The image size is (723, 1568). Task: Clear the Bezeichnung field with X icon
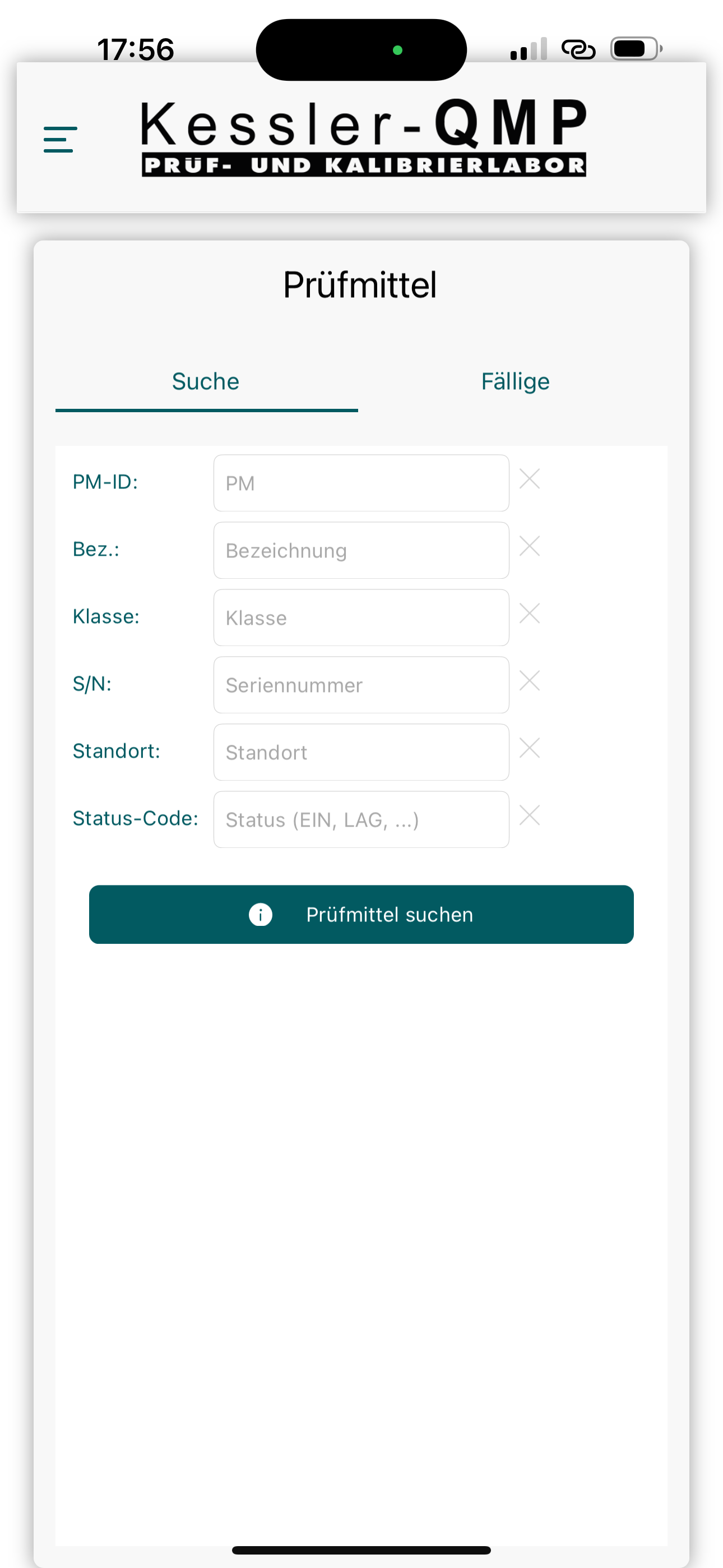click(x=530, y=547)
